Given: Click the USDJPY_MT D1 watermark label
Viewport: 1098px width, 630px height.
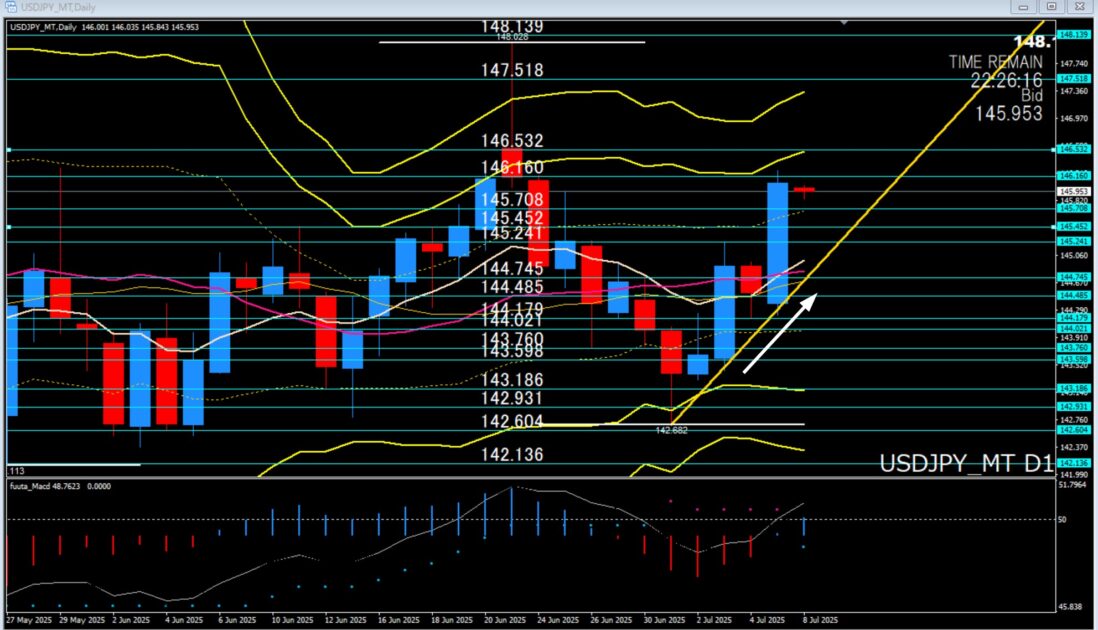Looking at the screenshot, I should (x=965, y=464).
